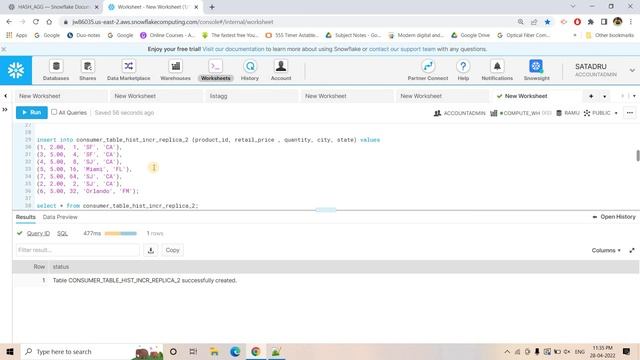Add a new worksheet tab
The width and height of the screenshot is (640, 360).
point(591,96)
